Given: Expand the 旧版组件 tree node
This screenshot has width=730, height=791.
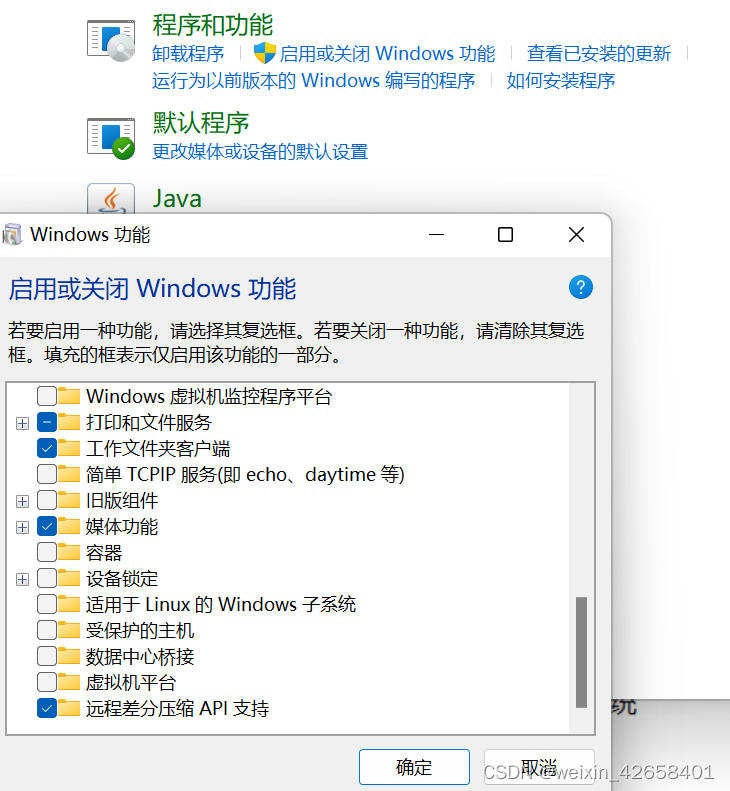Looking at the screenshot, I should coord(22,501).
